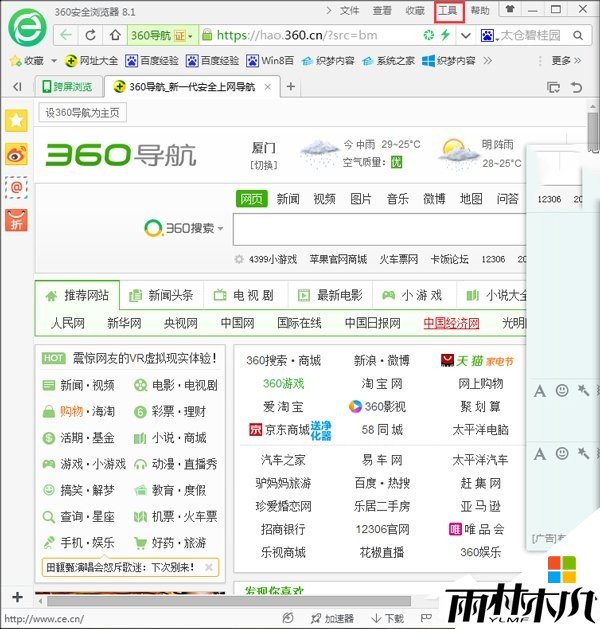Open the 收藏 menu in title bar

click(414, 11)
